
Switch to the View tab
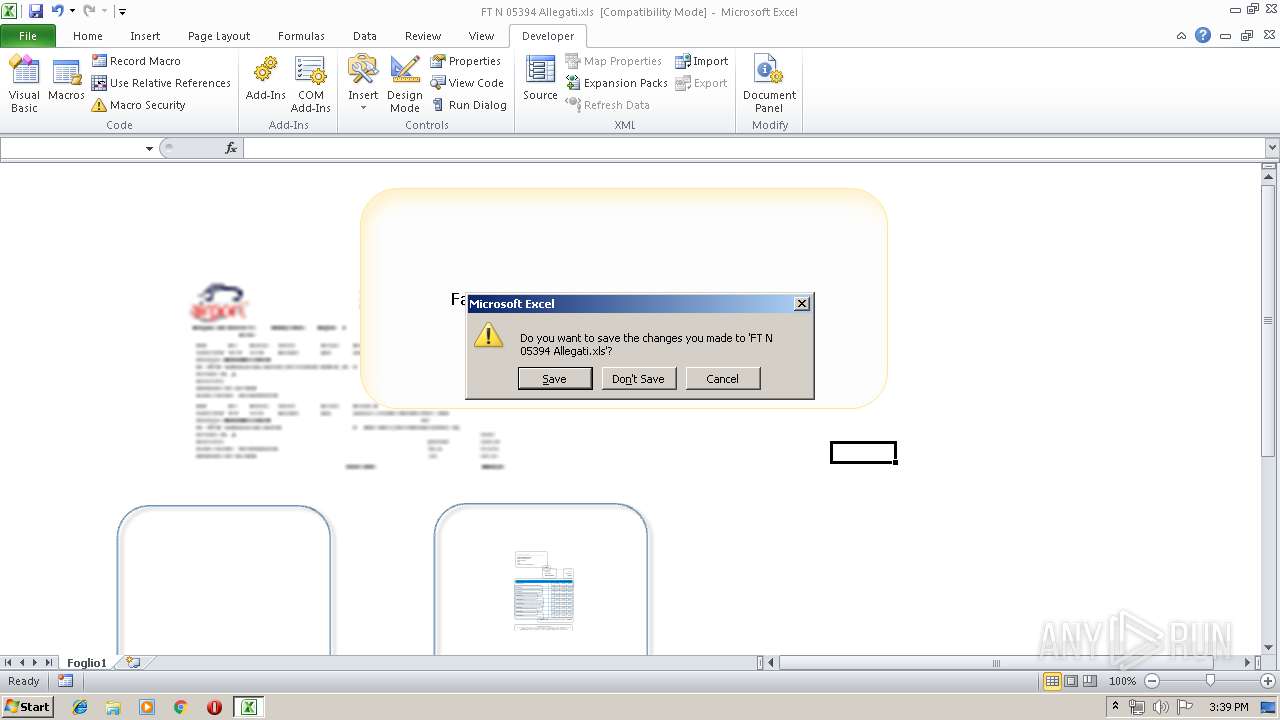481,35
